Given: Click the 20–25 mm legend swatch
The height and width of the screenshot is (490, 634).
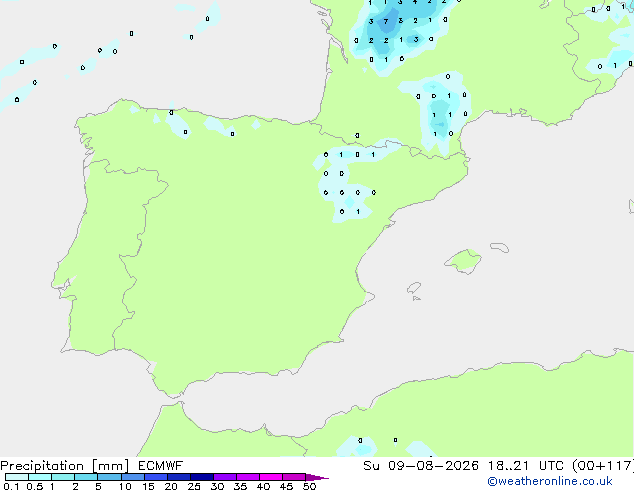Looking at the screenshot, I should pos(178,477).
